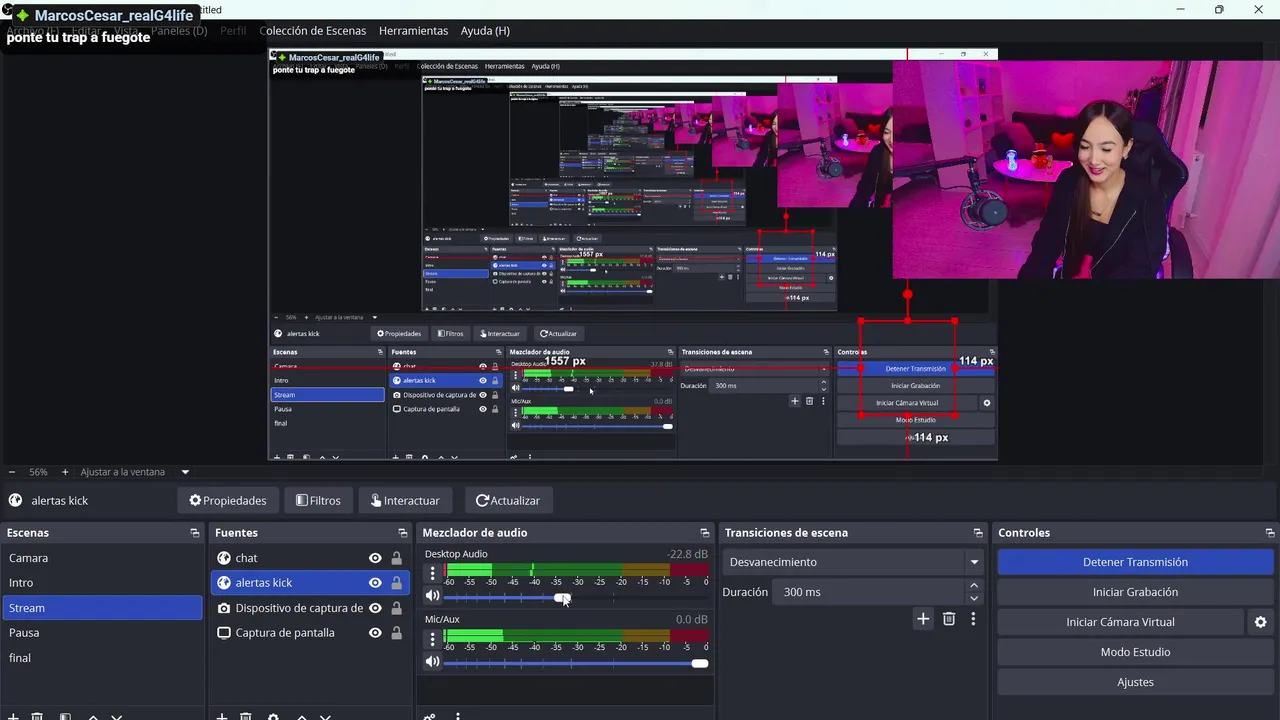Click the globe icon of the chat source
The height and width of the screenshot is (720, 1280).
[x=224, y=558]
